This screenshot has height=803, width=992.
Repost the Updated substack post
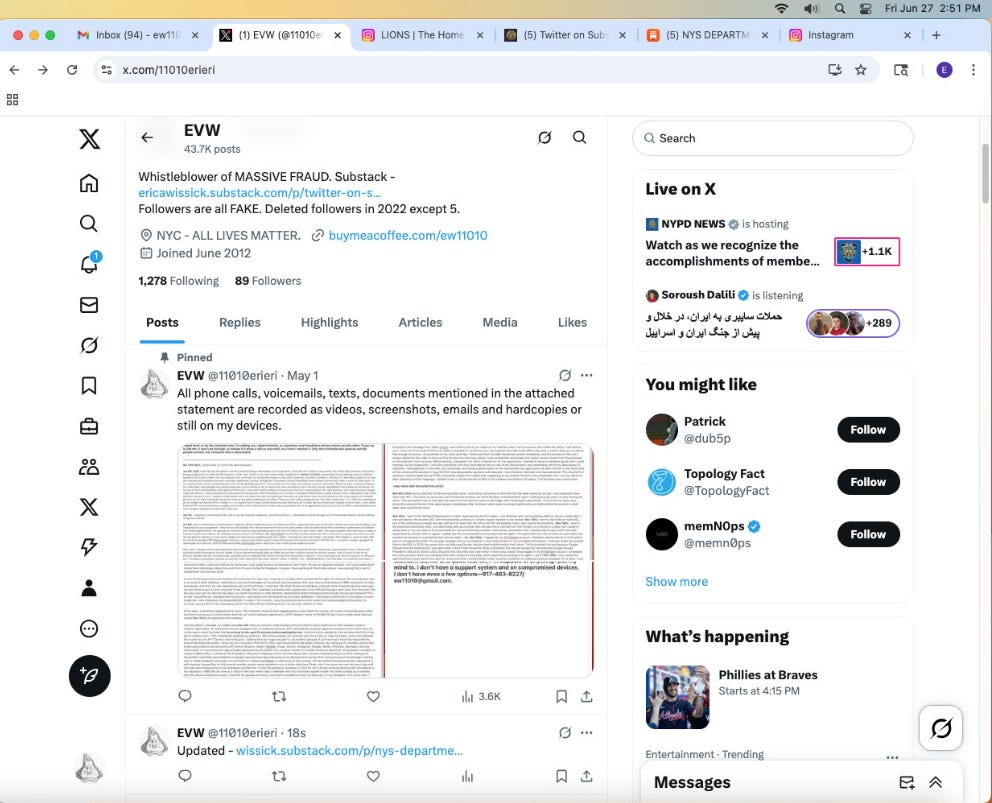click(279, 776)
